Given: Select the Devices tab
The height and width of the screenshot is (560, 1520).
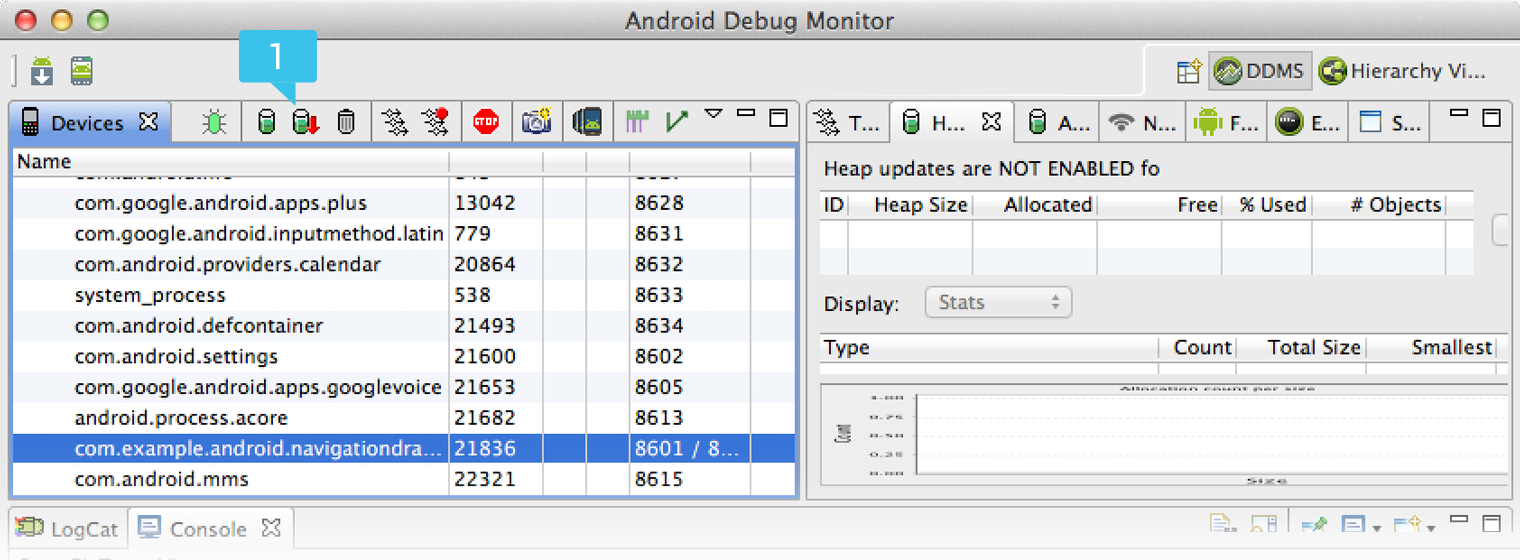Looking at the screenshot, I should (x=90, y=122).
